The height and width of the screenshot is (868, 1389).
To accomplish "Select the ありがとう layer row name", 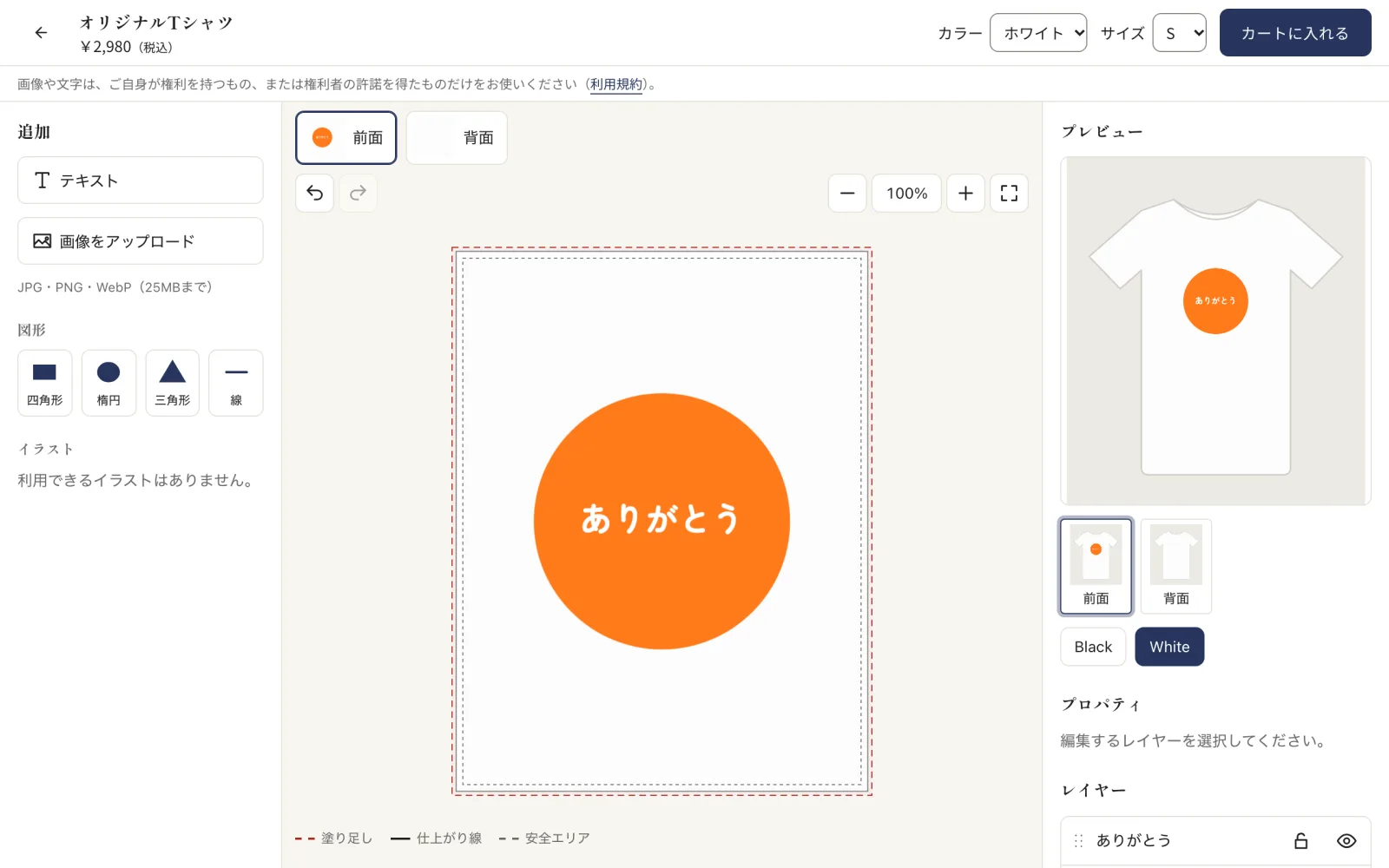I will 1134,840.
